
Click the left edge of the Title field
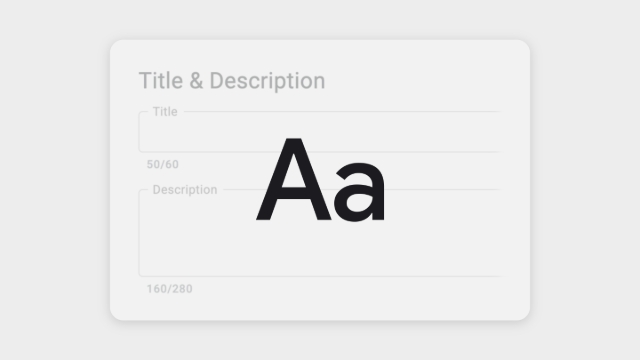click(140, 132)
